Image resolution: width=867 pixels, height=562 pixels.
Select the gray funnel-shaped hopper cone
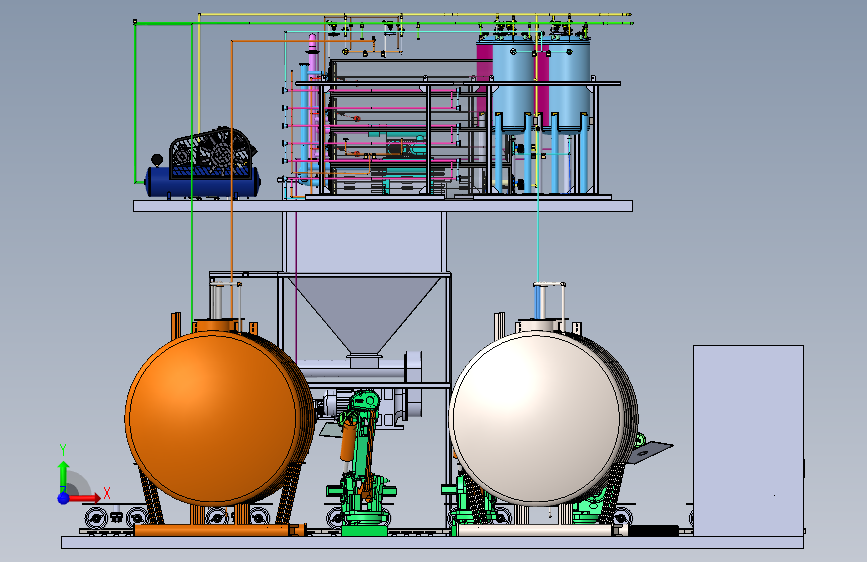364,316
